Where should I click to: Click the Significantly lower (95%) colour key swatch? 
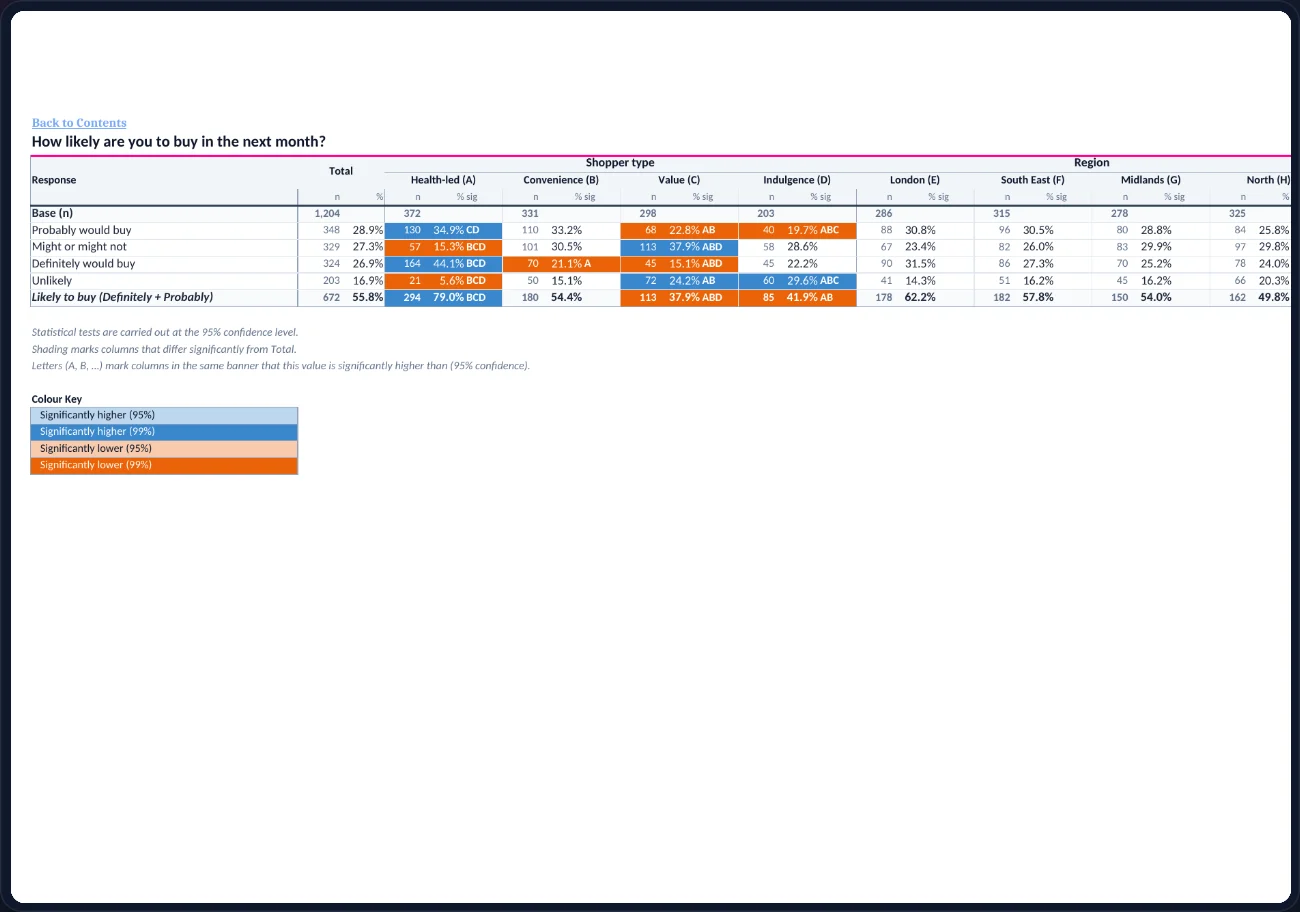tap(164, 449)
